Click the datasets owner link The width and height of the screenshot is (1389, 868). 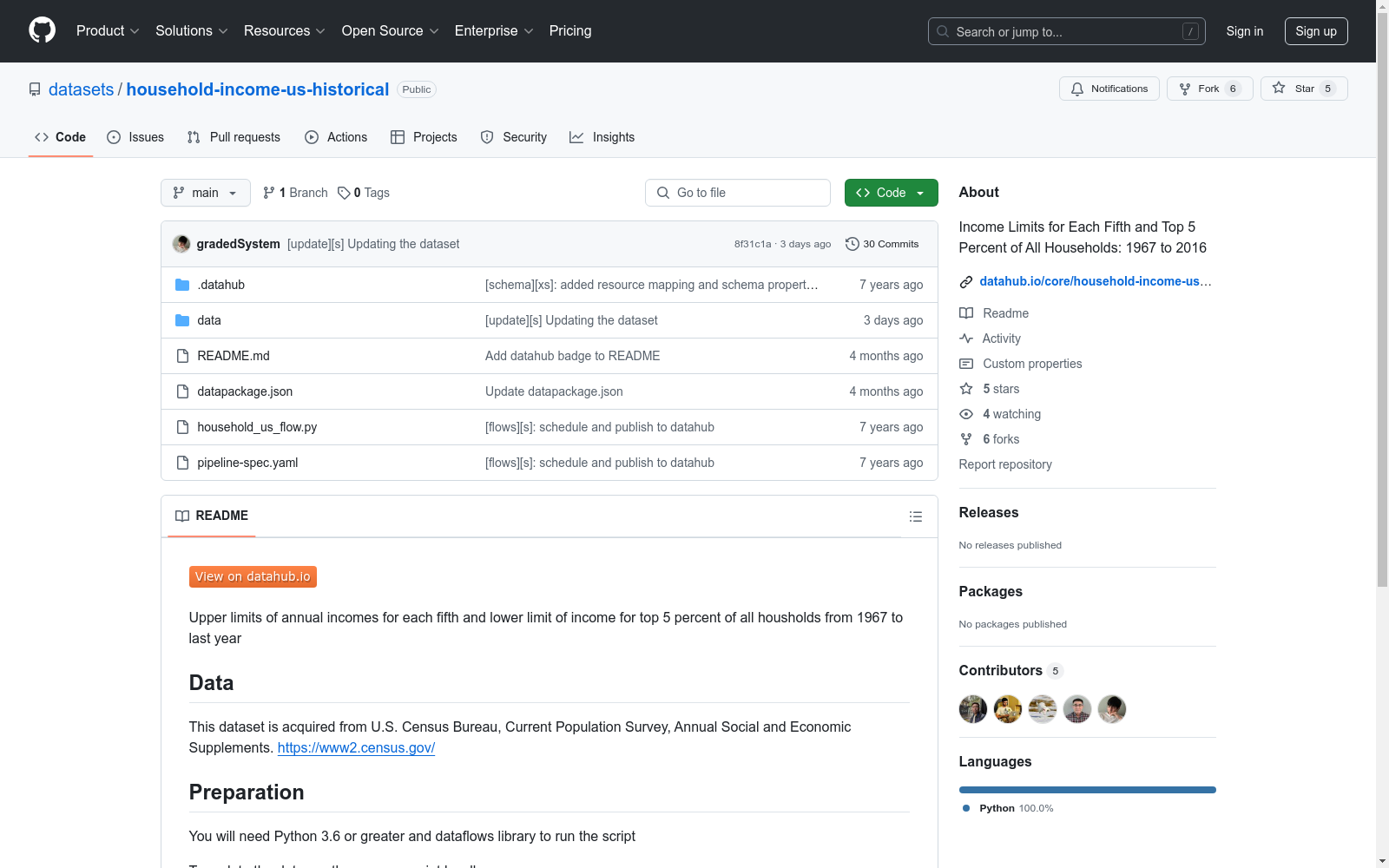coord(81,89)
